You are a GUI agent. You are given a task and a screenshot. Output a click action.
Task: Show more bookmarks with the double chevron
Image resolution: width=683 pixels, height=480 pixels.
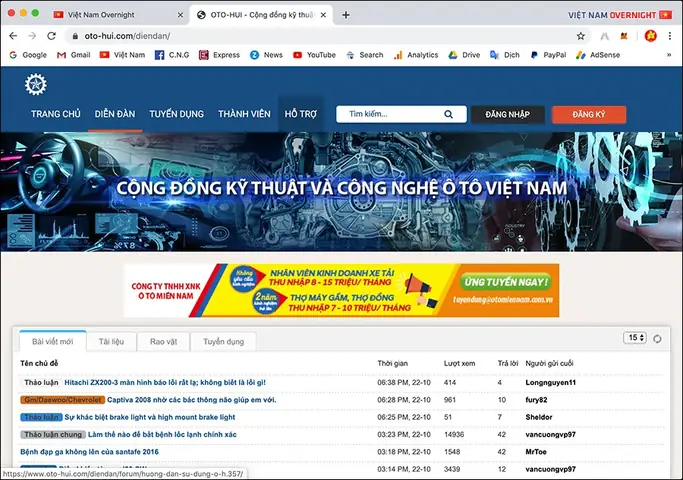pos(669,55)
